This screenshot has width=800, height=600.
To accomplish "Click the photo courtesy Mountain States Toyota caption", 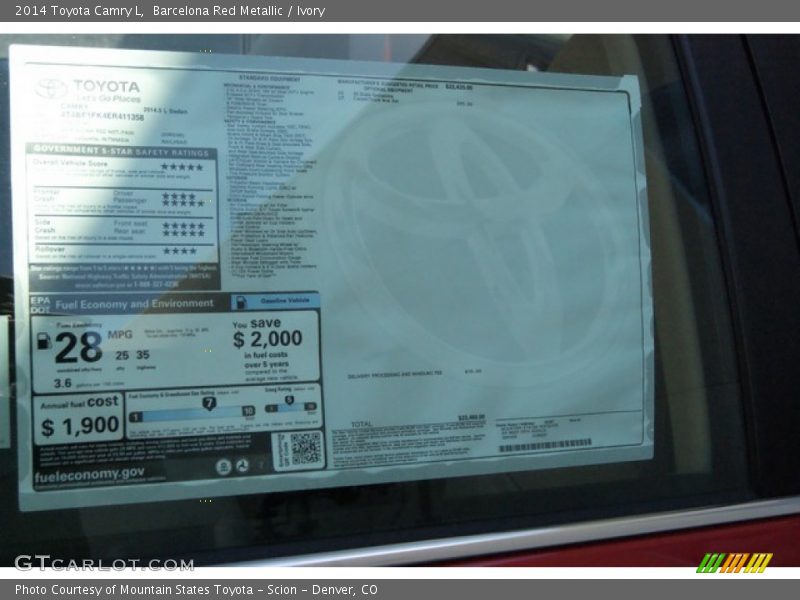I will (x=196, y=590).
